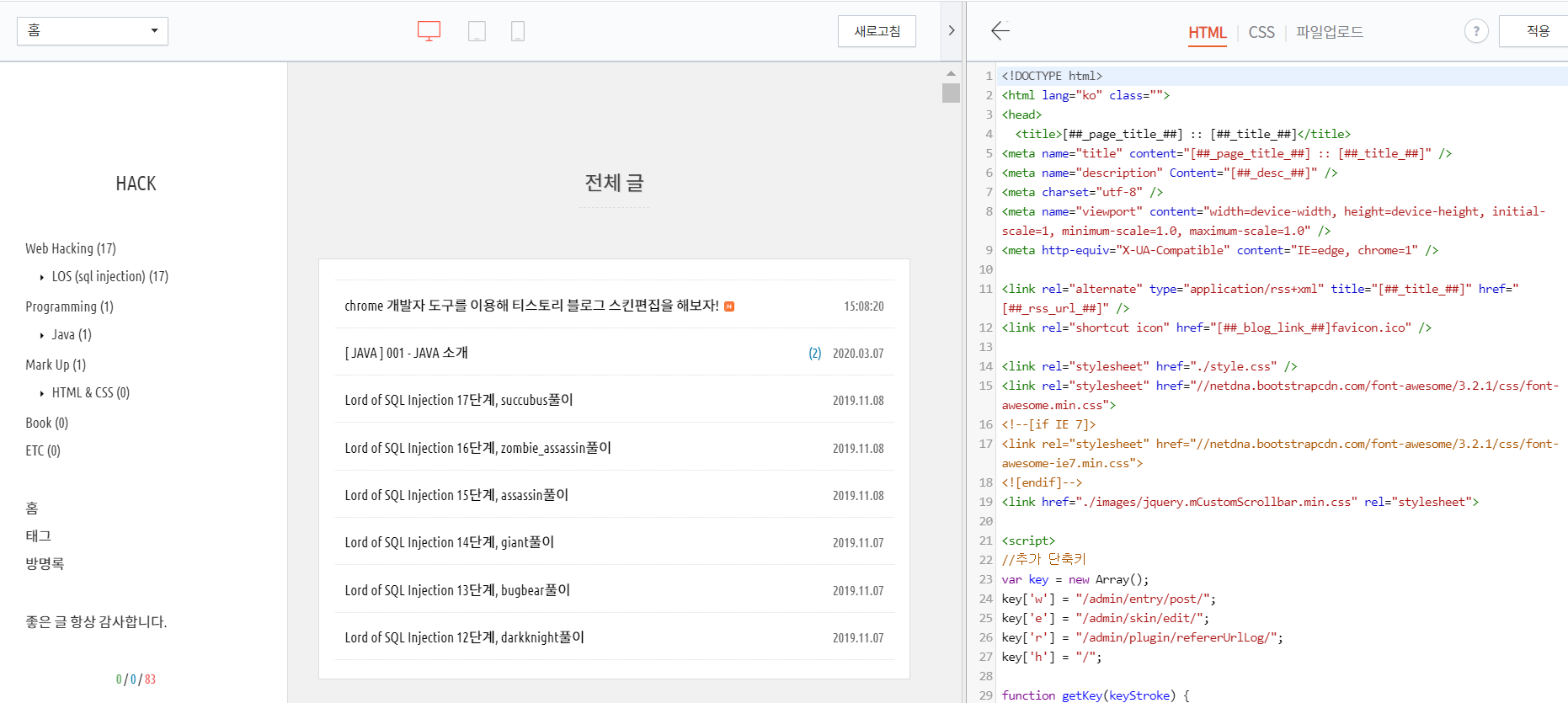
Task: Open the 14단계 giant풀이 post
Action: click(450, 542)
